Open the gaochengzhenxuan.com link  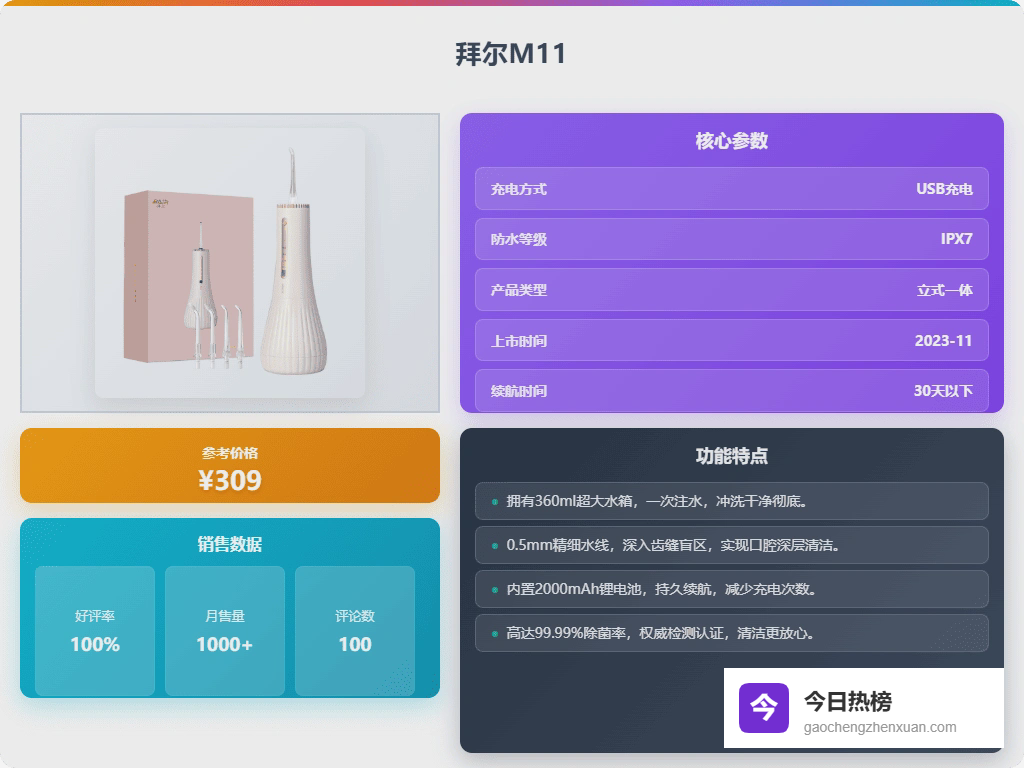coord(880,728)
